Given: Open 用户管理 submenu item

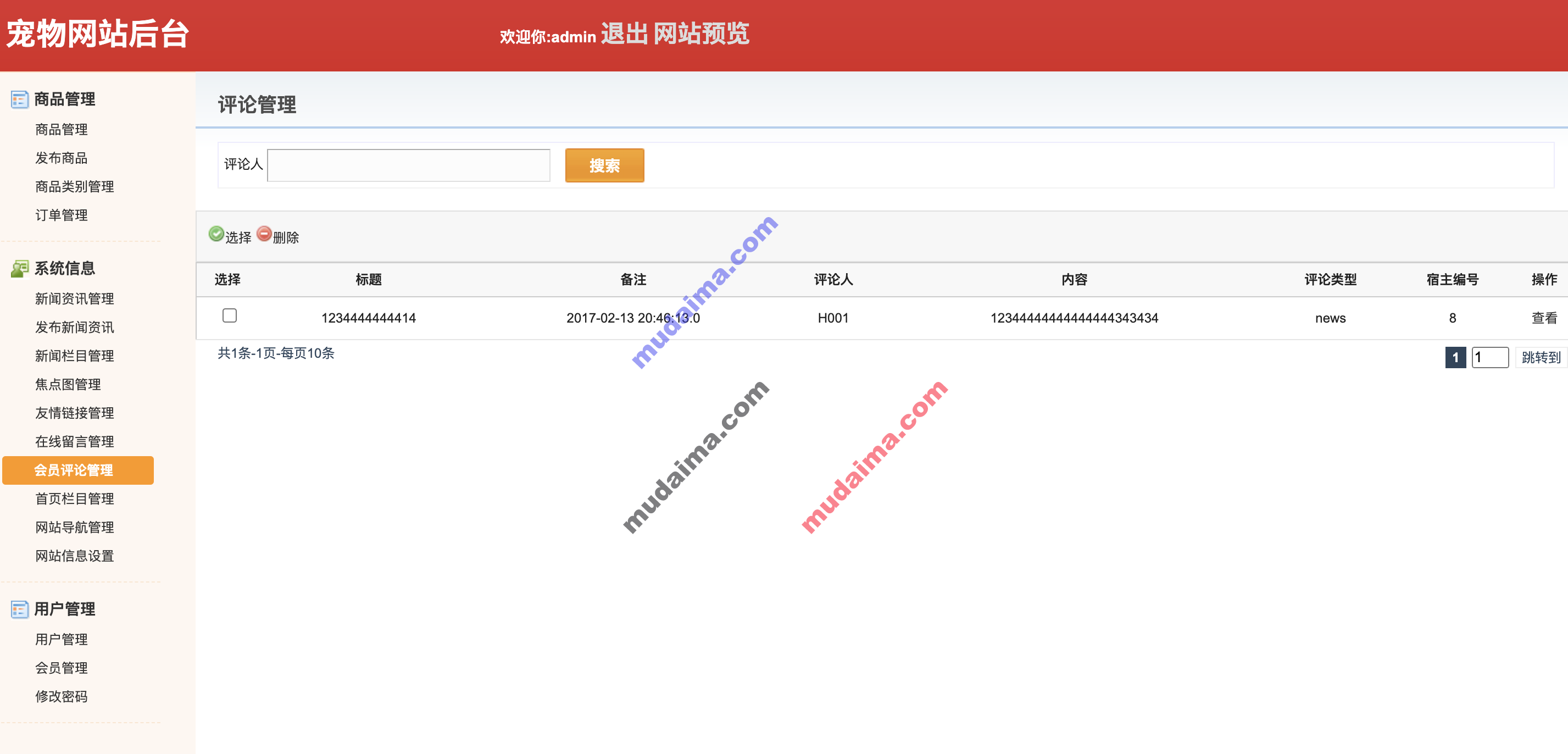Looking at the screenshot, I should [62, 640].
